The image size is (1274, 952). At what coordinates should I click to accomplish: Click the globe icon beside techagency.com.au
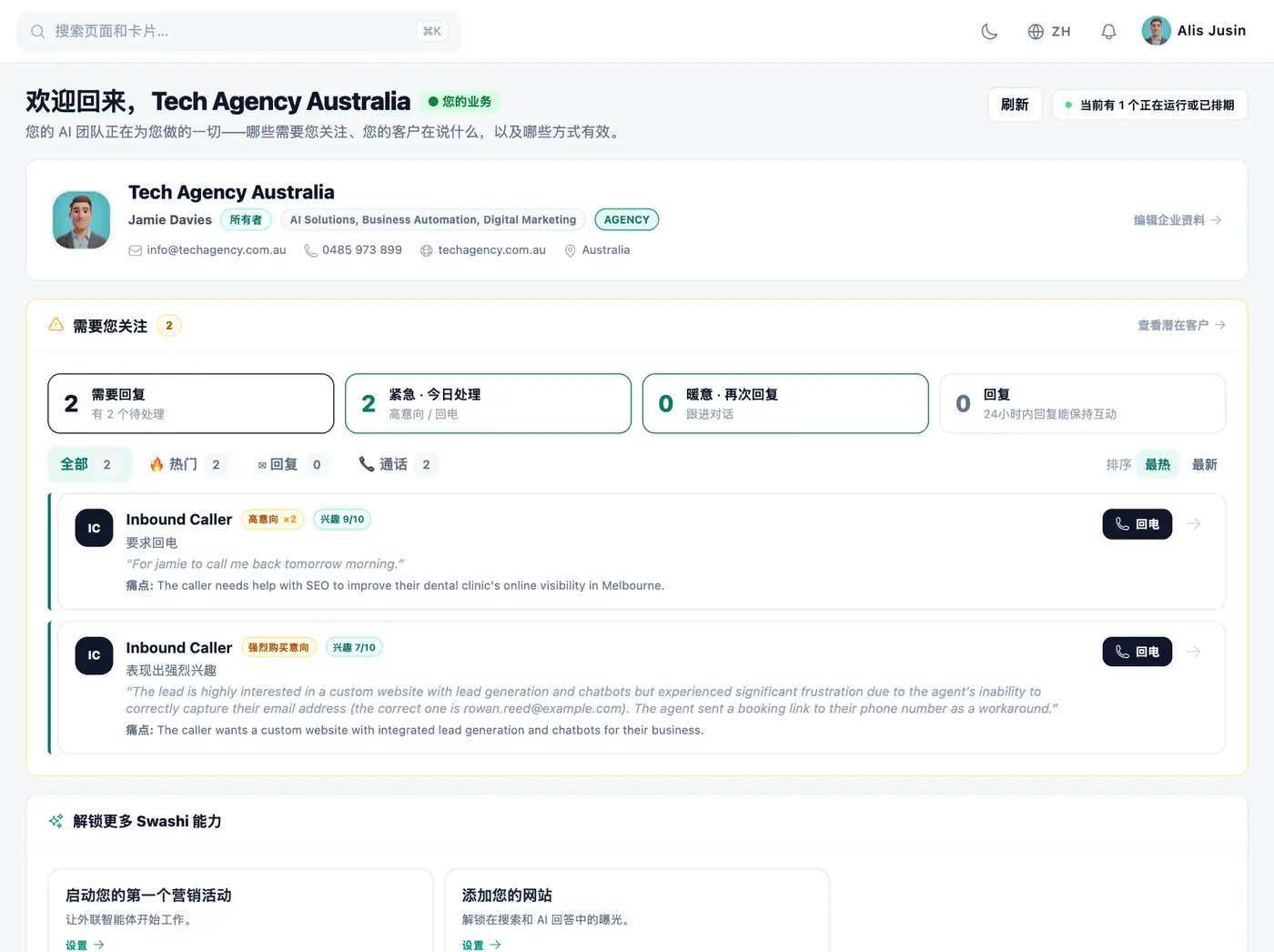click(426, 250)
